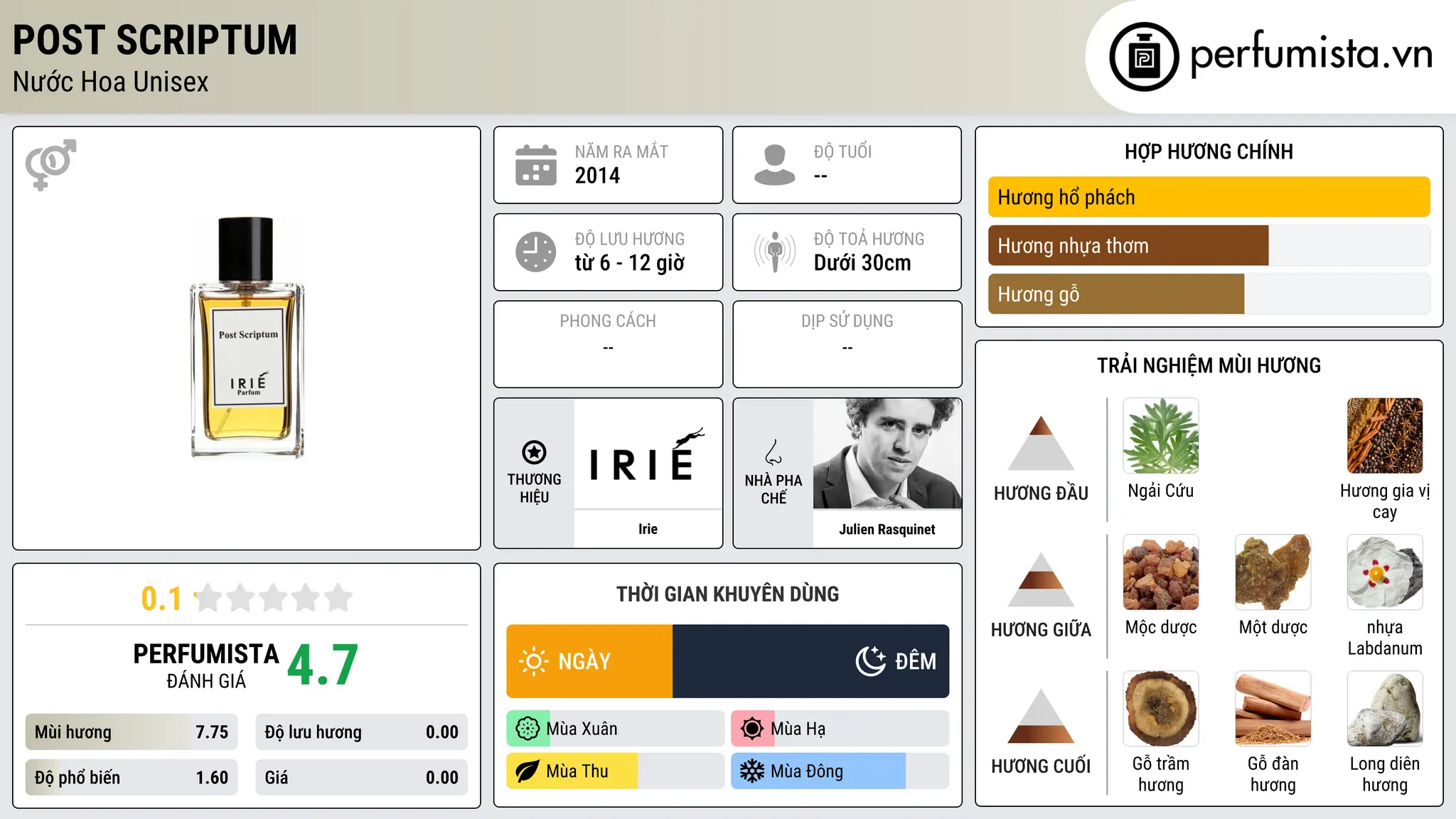Click the release year 2014
Viewport: 1456px width, 819px height.
(597, 176)
